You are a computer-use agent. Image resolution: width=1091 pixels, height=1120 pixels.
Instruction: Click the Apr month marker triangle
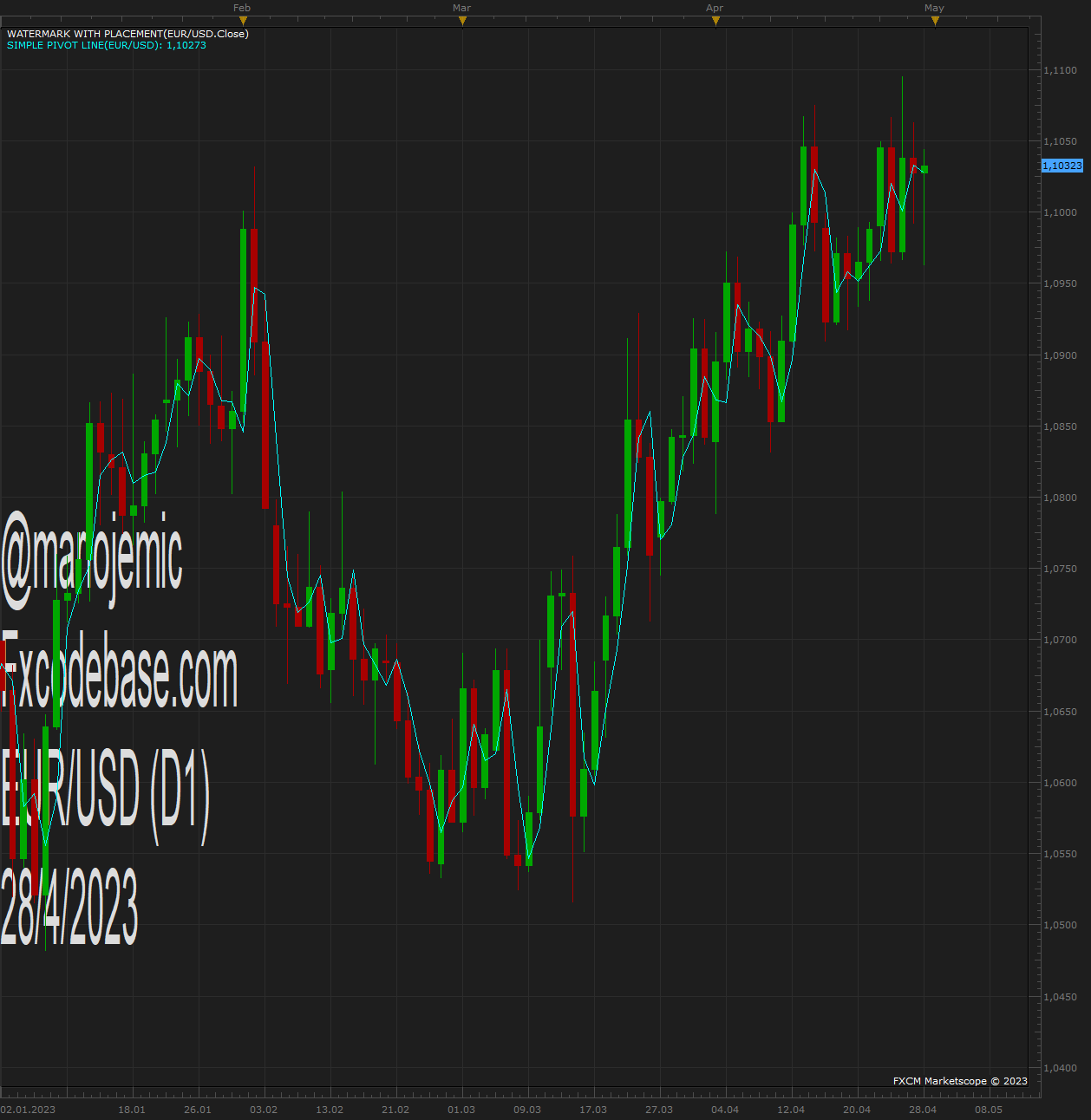pos(715,20)
